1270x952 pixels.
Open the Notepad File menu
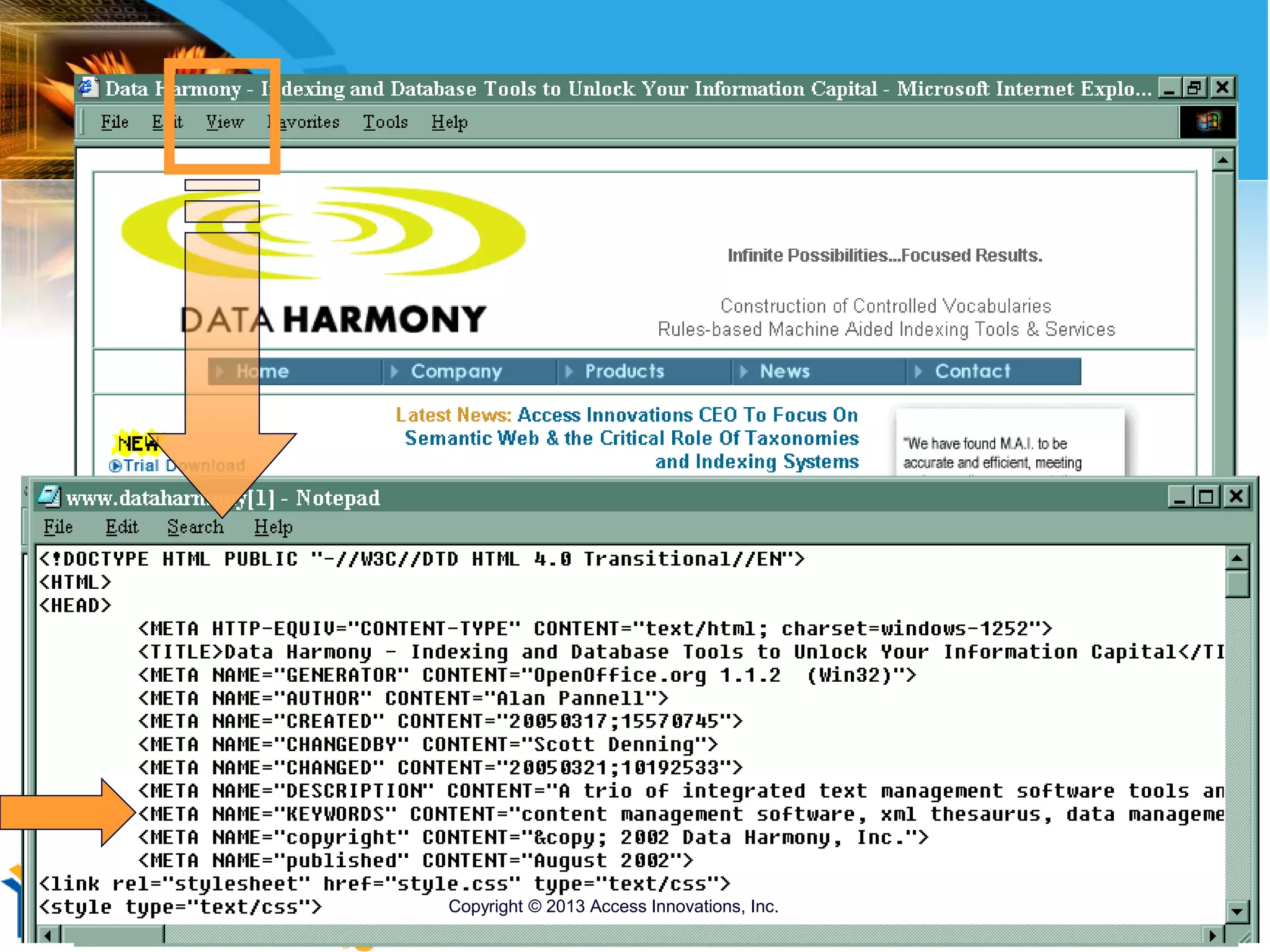tap(58, 527)
